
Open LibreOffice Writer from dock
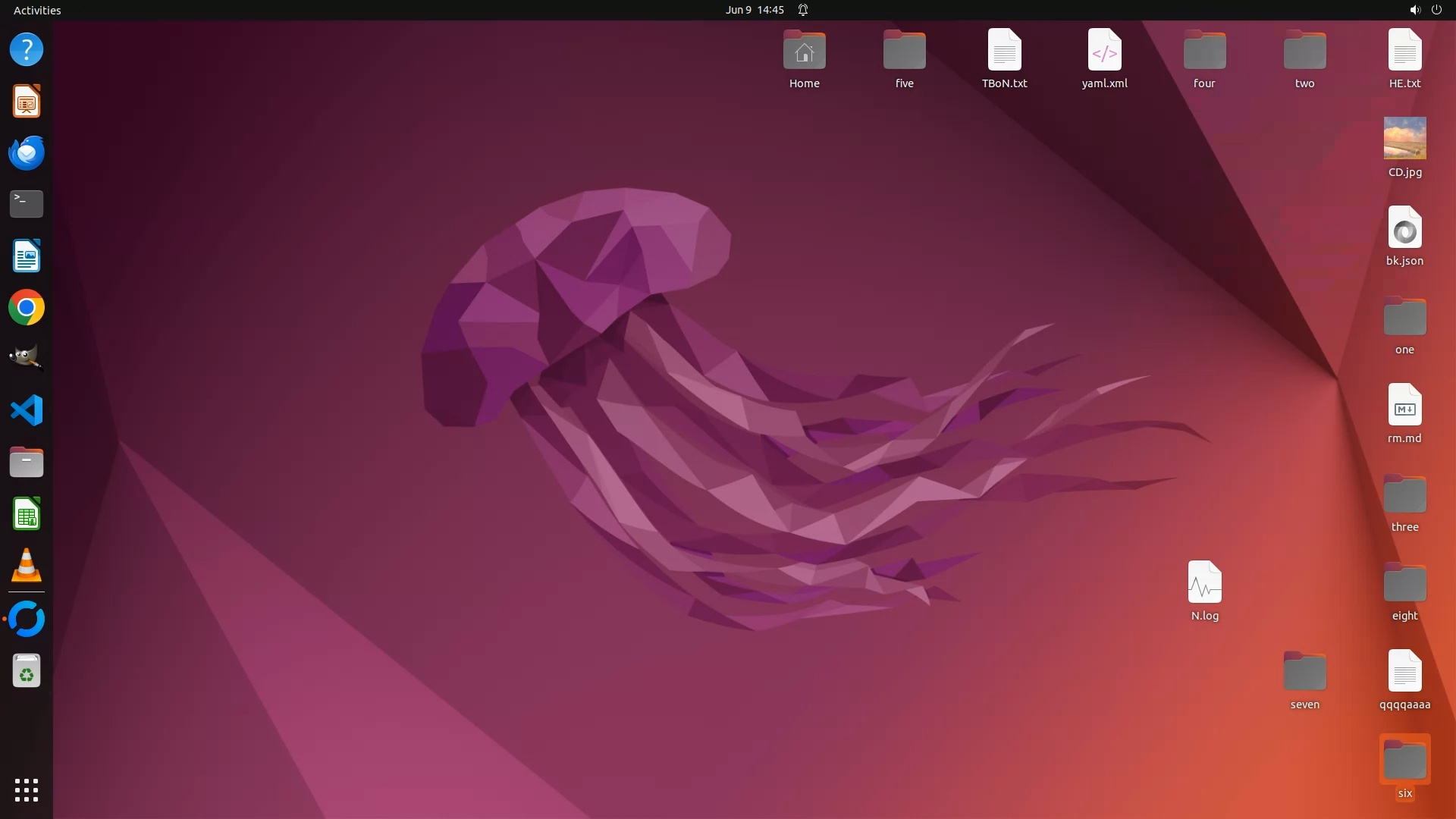27,256
